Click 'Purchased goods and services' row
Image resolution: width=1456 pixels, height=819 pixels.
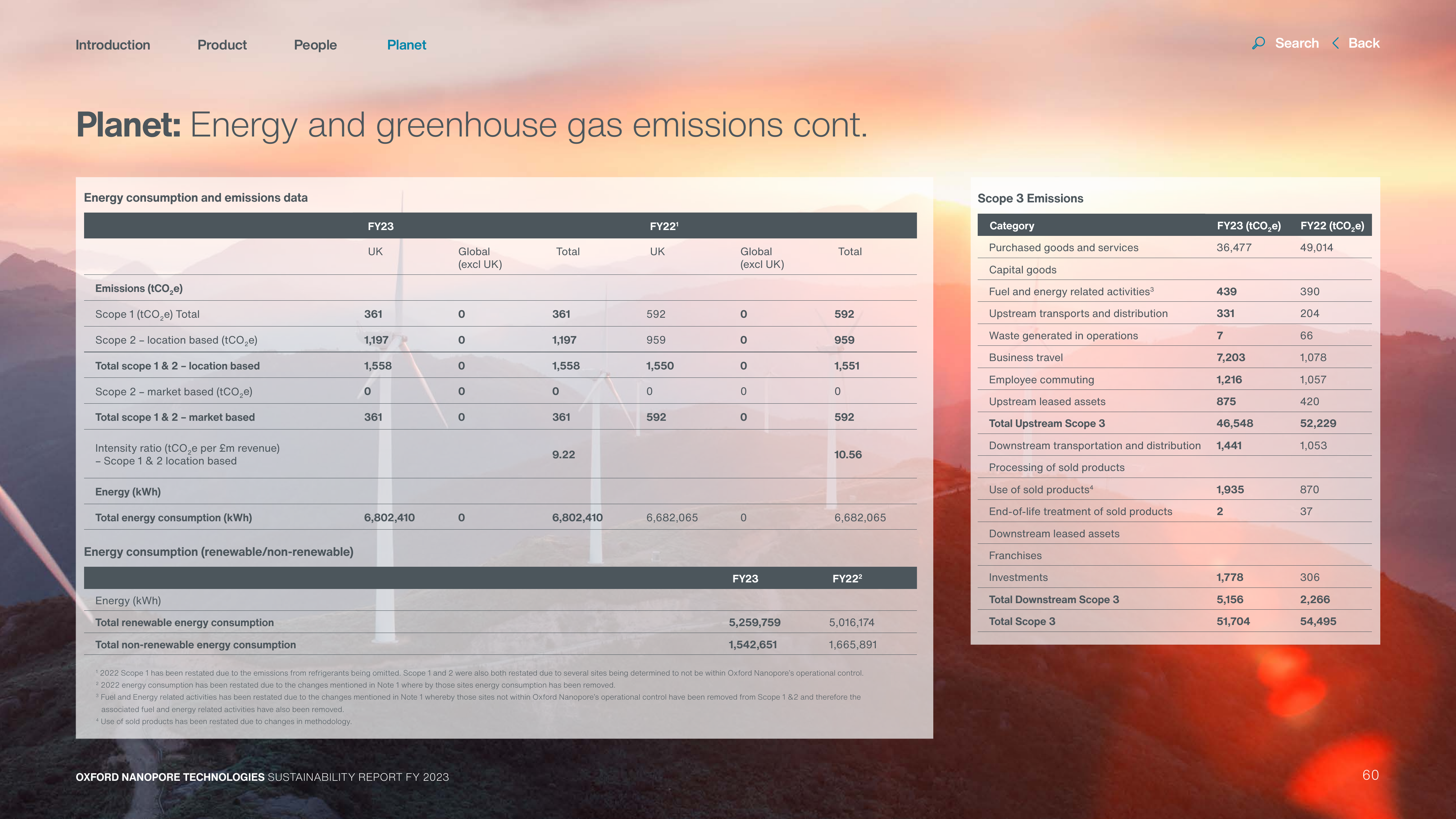(x=1175, y=248)
